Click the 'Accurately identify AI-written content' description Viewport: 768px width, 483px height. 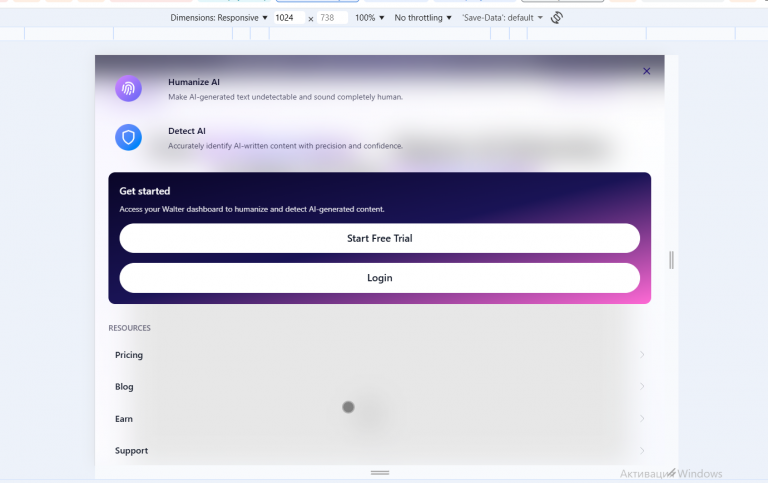286,146
